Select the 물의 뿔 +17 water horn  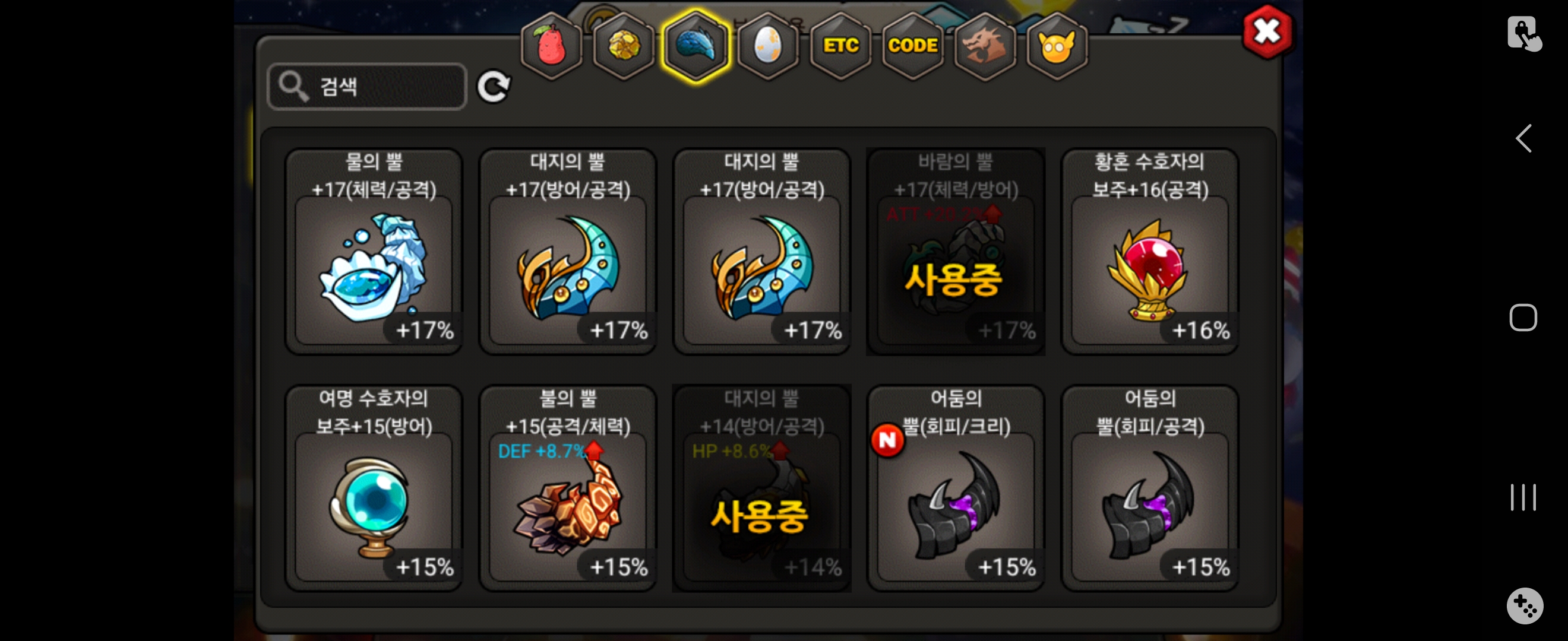point(374,251)
